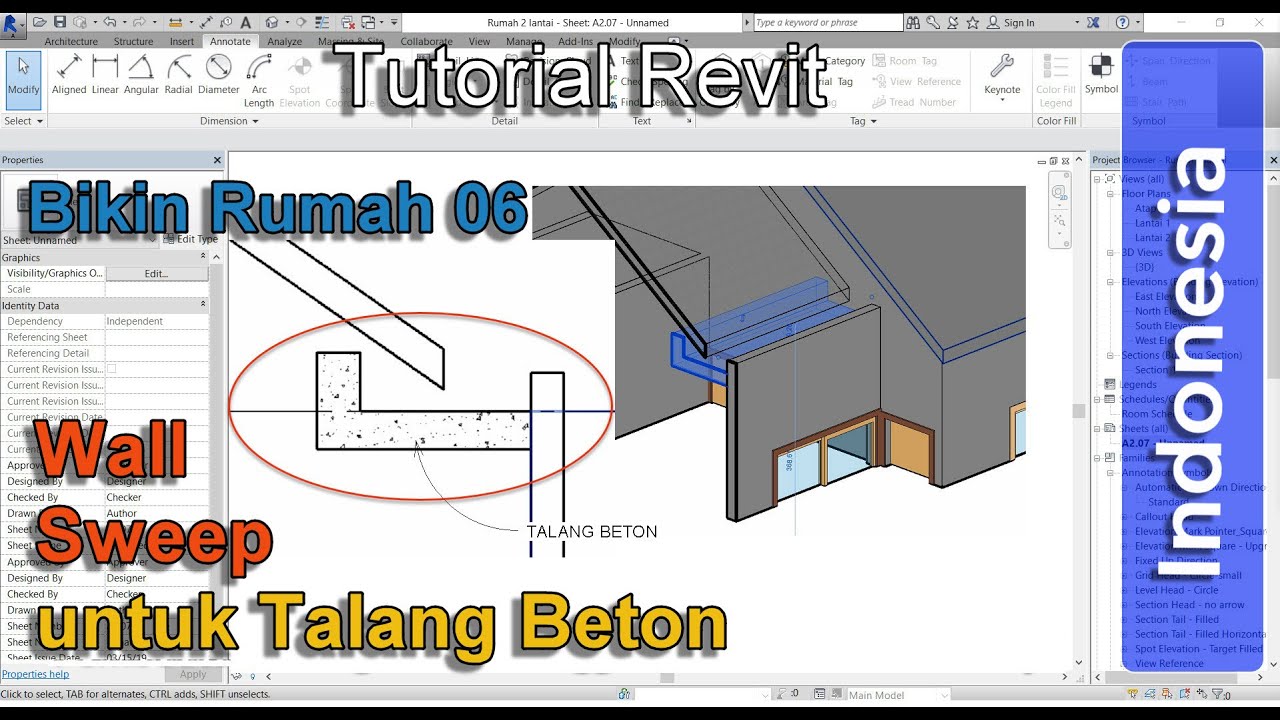Screen dimensions: 1280x720
Task: Select the Measure tool in quick access toolbar
Action: [175, 22]
